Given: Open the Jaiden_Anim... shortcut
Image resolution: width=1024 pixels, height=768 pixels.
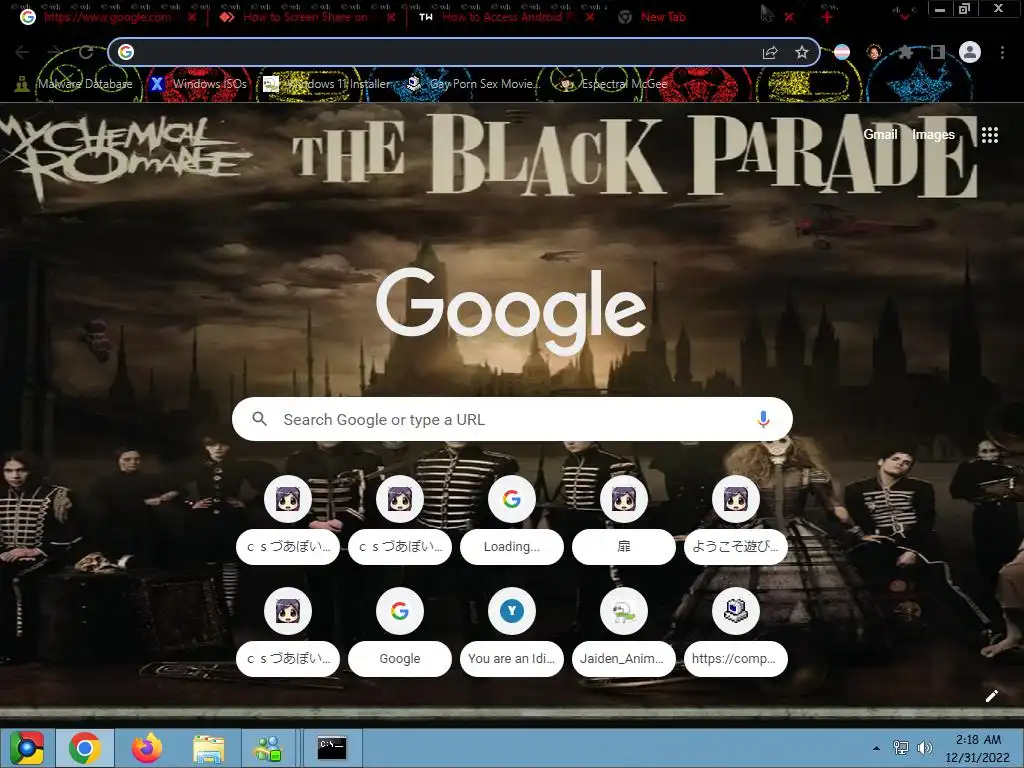Looking at the screenshot, I should (624, 631).
